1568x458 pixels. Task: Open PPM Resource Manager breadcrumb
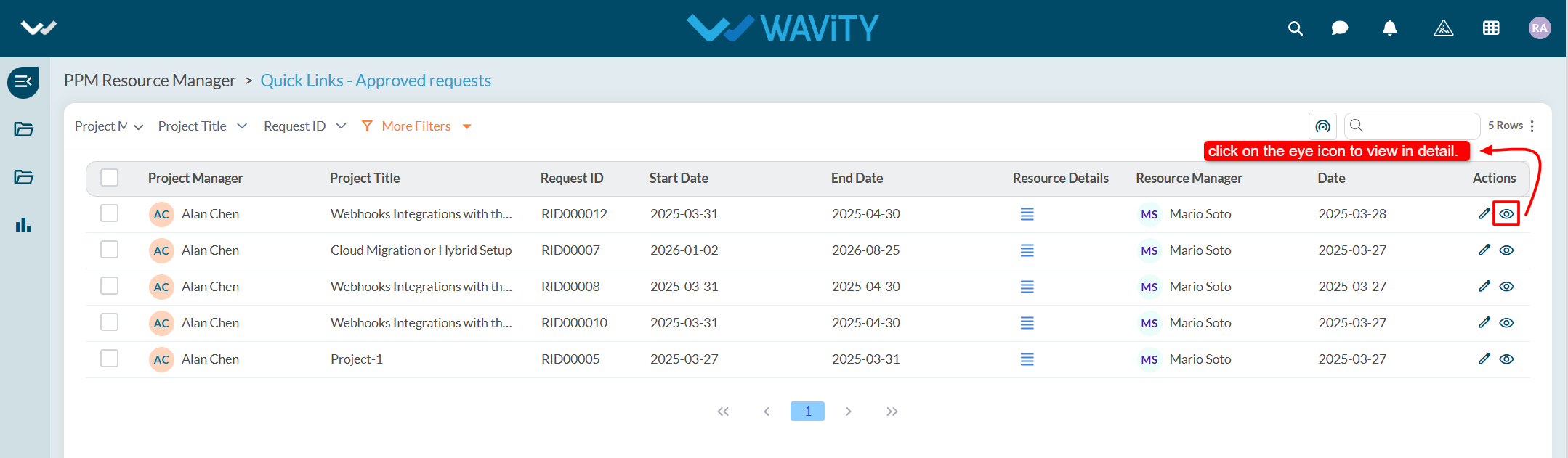click(x=150, y=81)
